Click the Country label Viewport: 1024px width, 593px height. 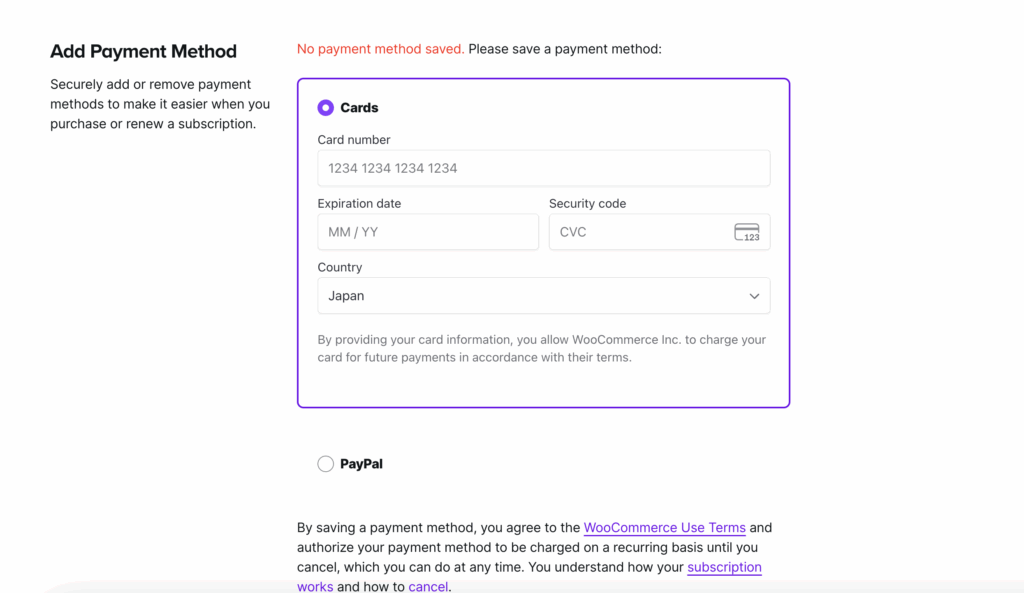(x=340, y=267)
